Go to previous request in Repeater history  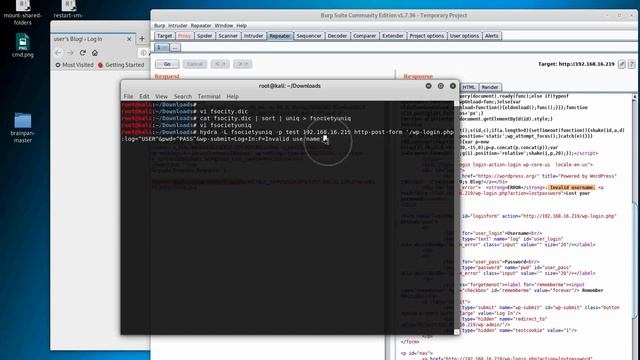pyautogui.click(x=220, y=64)
